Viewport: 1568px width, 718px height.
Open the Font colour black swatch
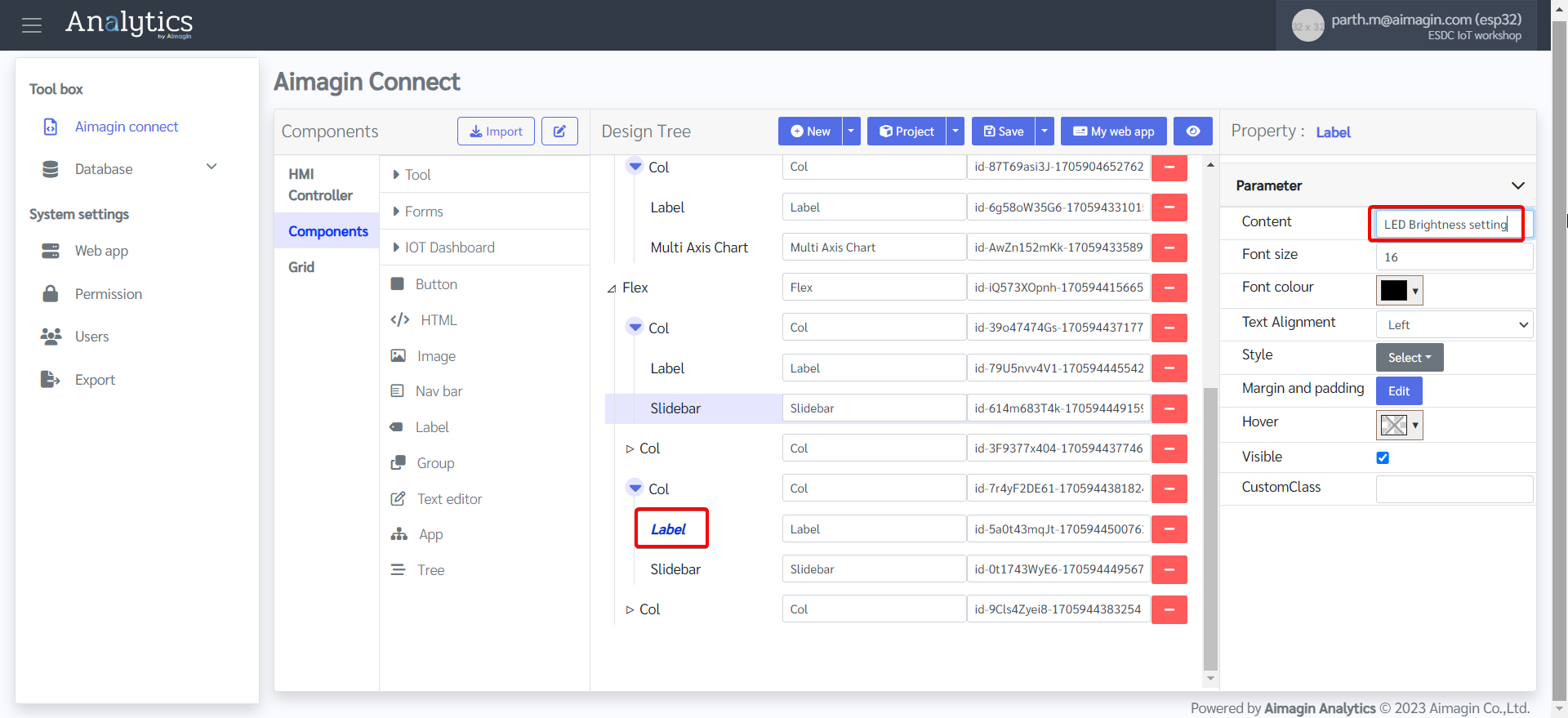pyautogui.click(x=1400, y=290)
